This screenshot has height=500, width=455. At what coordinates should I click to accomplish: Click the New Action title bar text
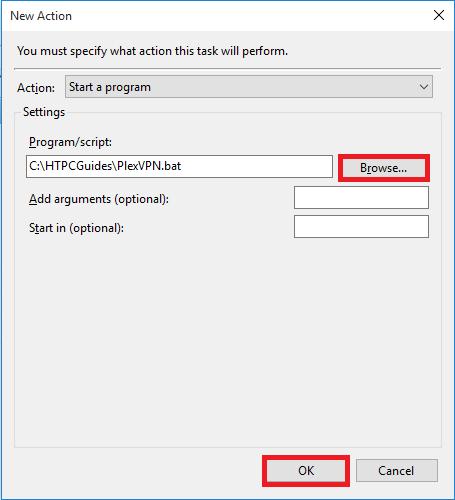point(41,16)
